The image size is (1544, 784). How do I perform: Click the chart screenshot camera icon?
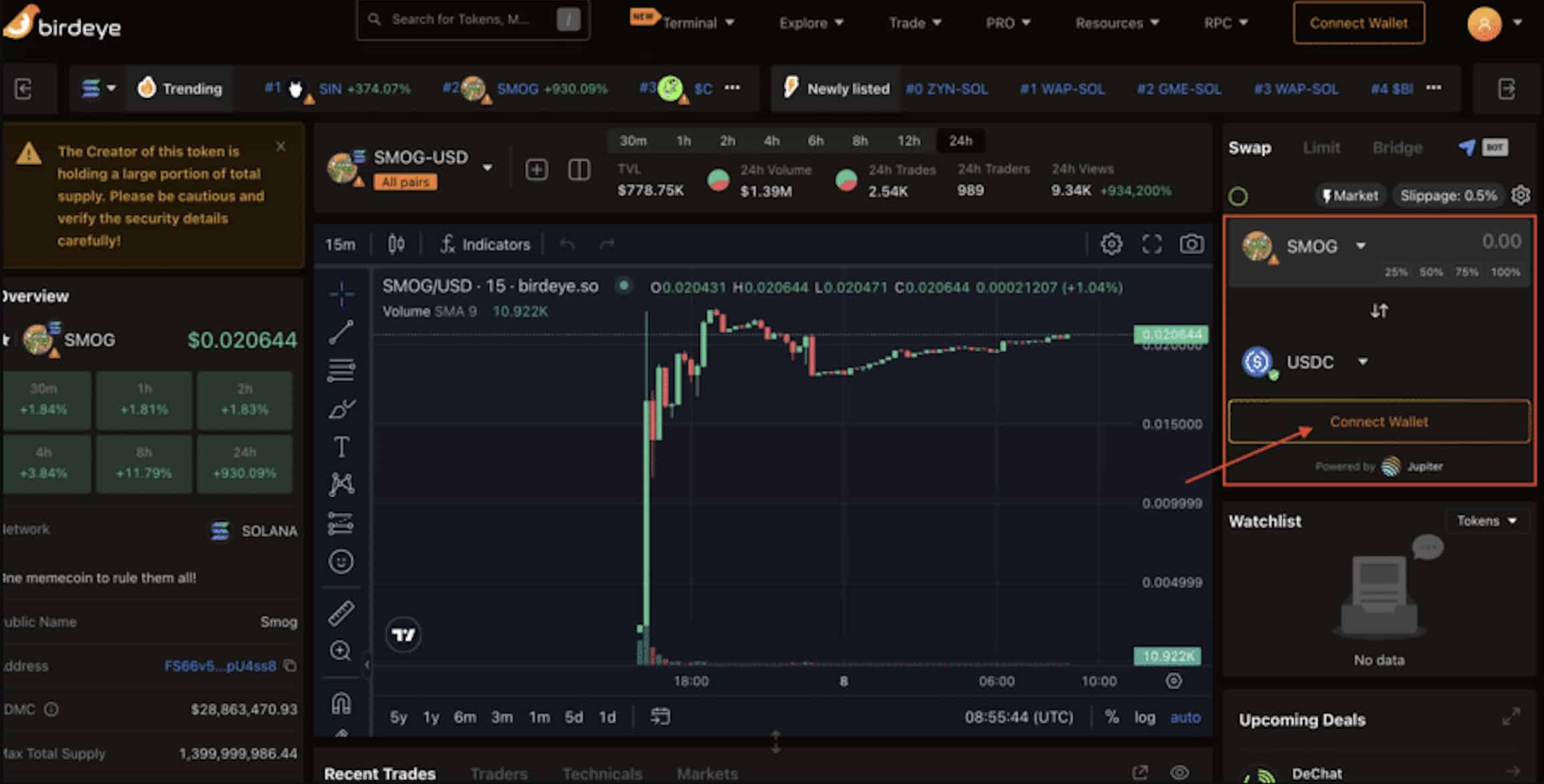click(1191, 244)
